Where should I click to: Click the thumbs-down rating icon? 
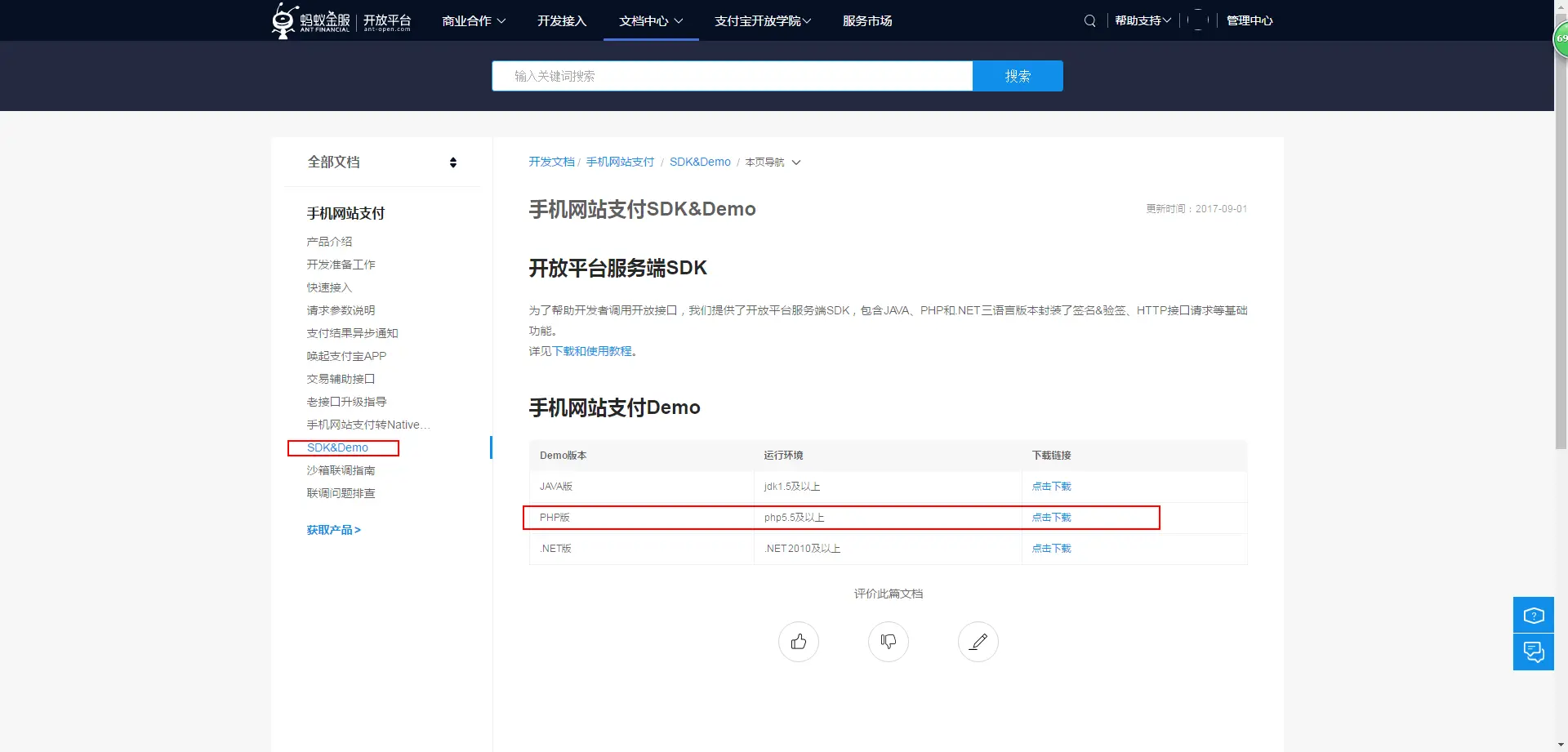889,642
